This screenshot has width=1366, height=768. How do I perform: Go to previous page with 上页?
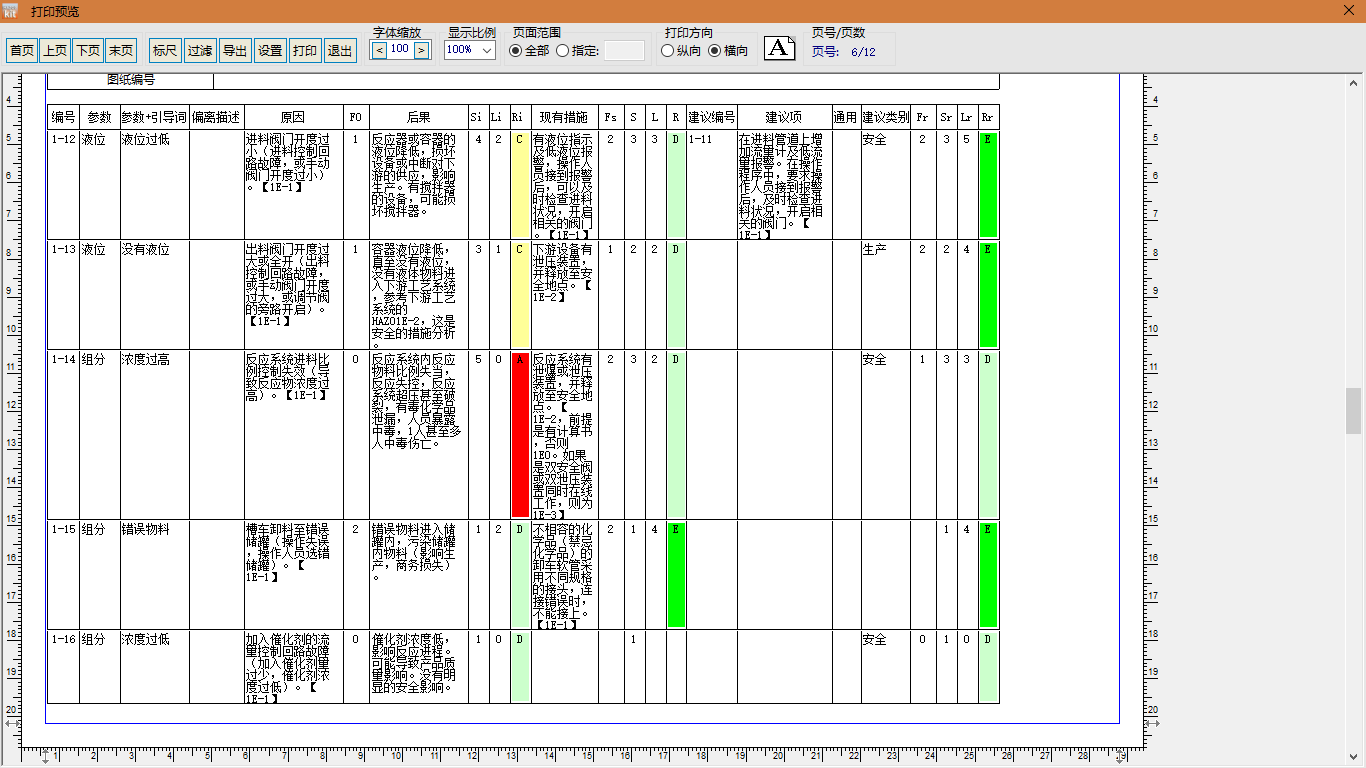(x=55, y=50)
